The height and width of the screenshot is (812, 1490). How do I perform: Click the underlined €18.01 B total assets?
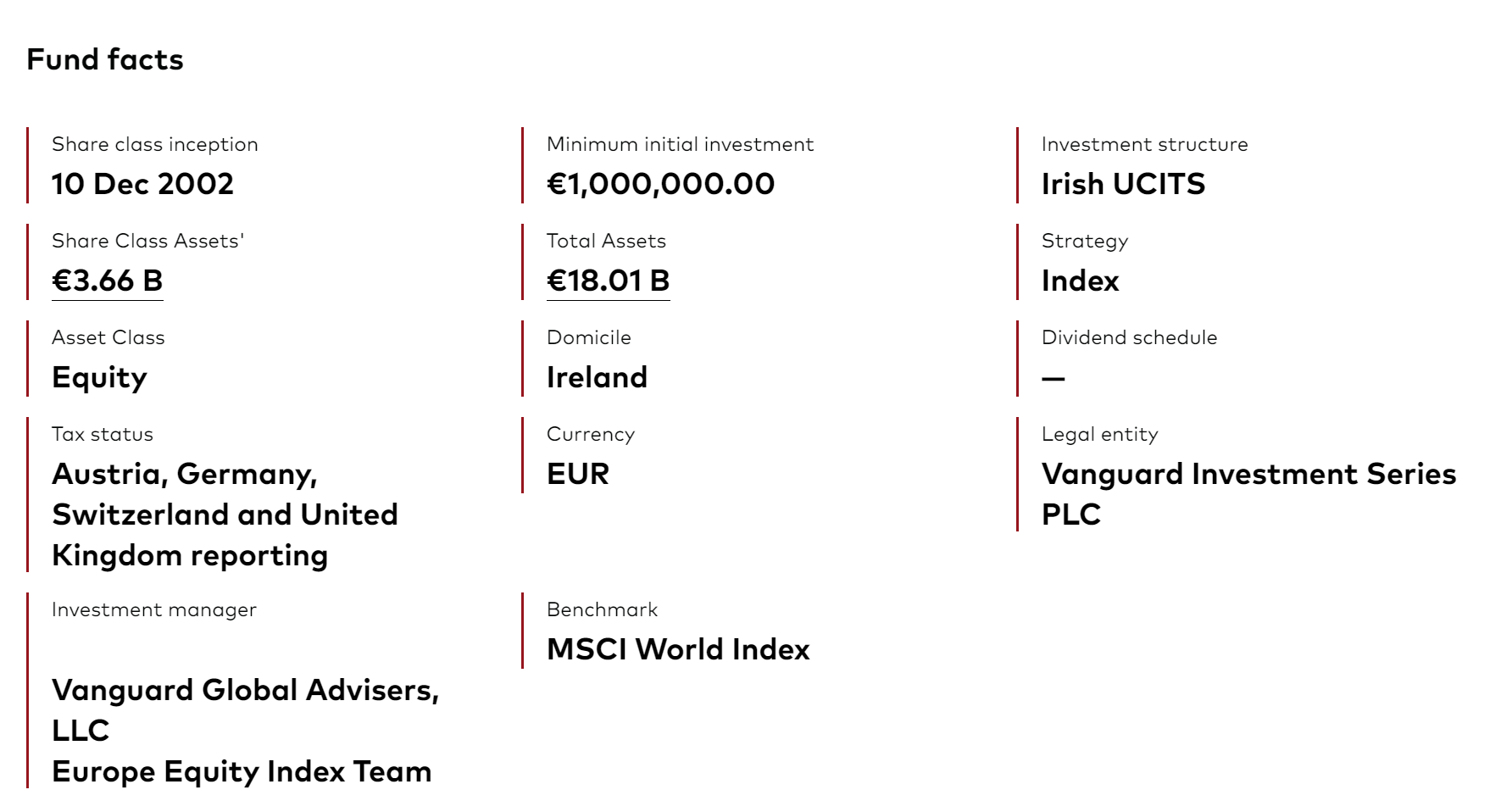tap(608, 281)
